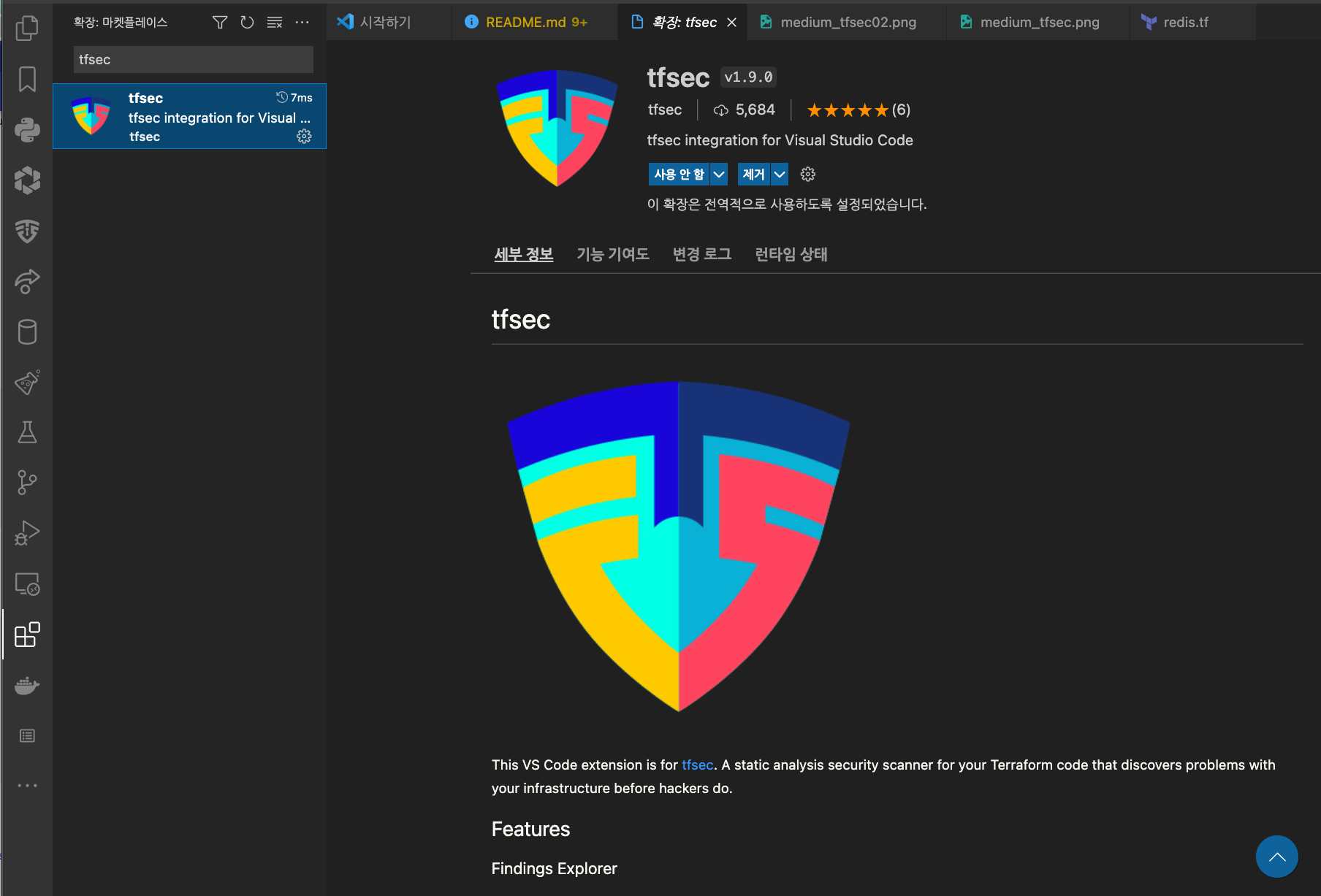Screen dimensions: 1321x896
Task: Refresh the extensions list
Action: click(247, 23)
